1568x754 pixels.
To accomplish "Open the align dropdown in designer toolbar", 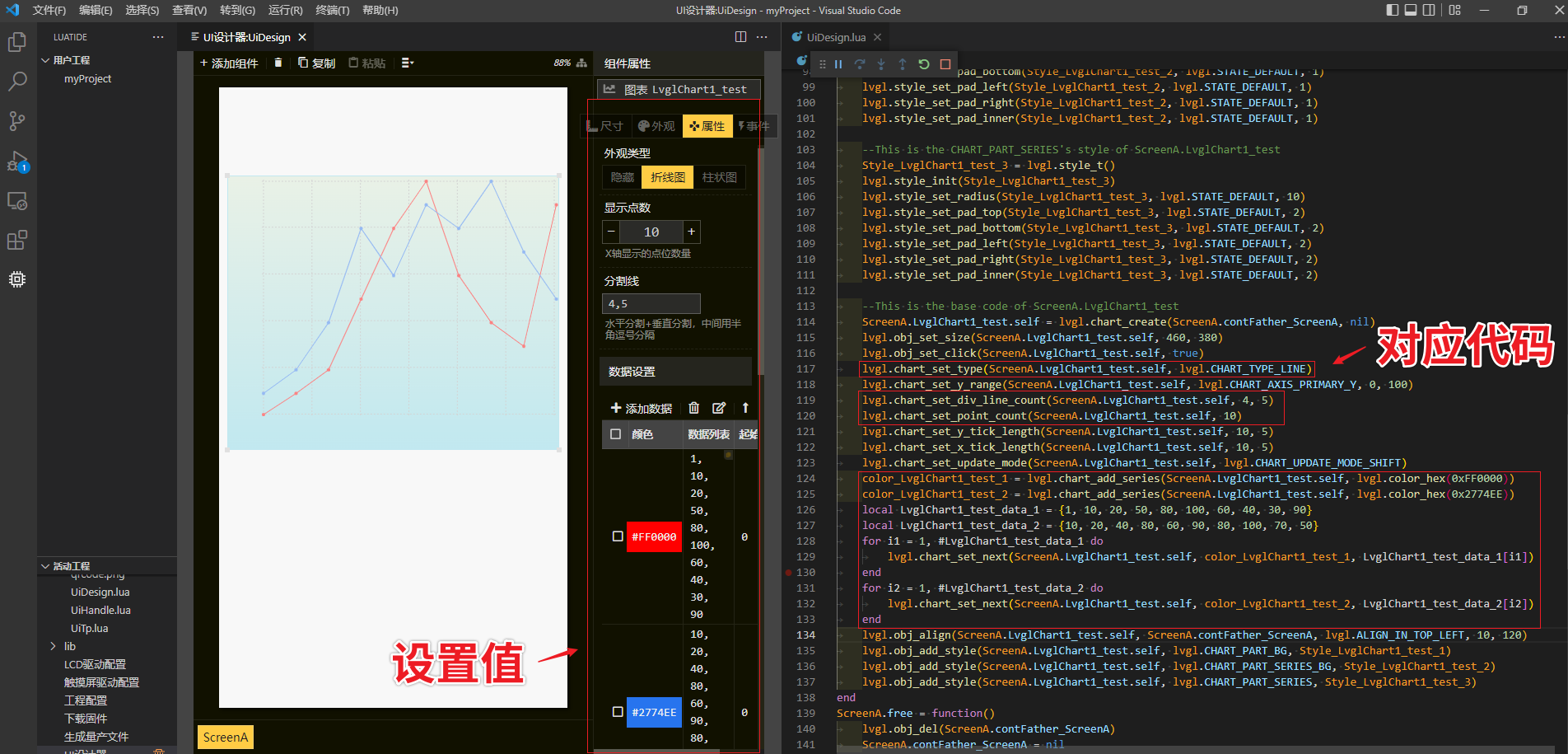I will [407, 63].
